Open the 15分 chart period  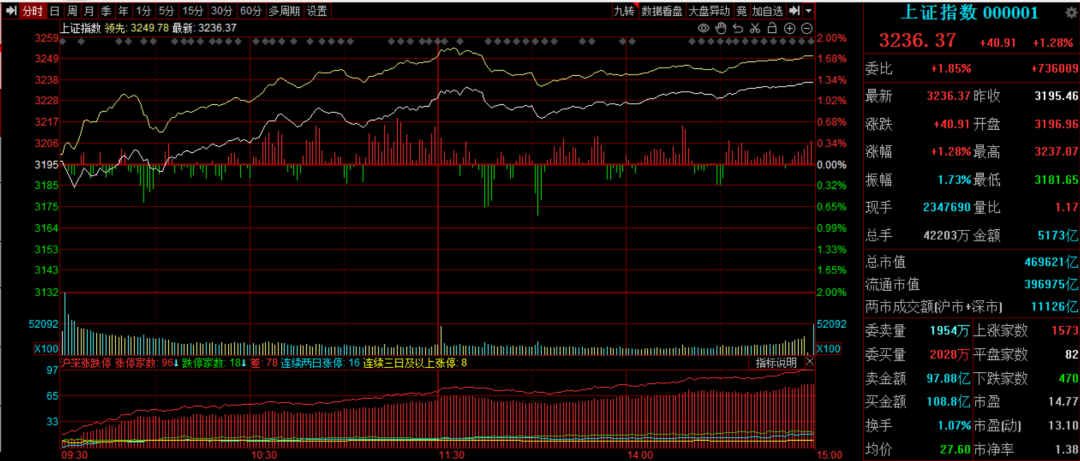click(x=192, y=11)
